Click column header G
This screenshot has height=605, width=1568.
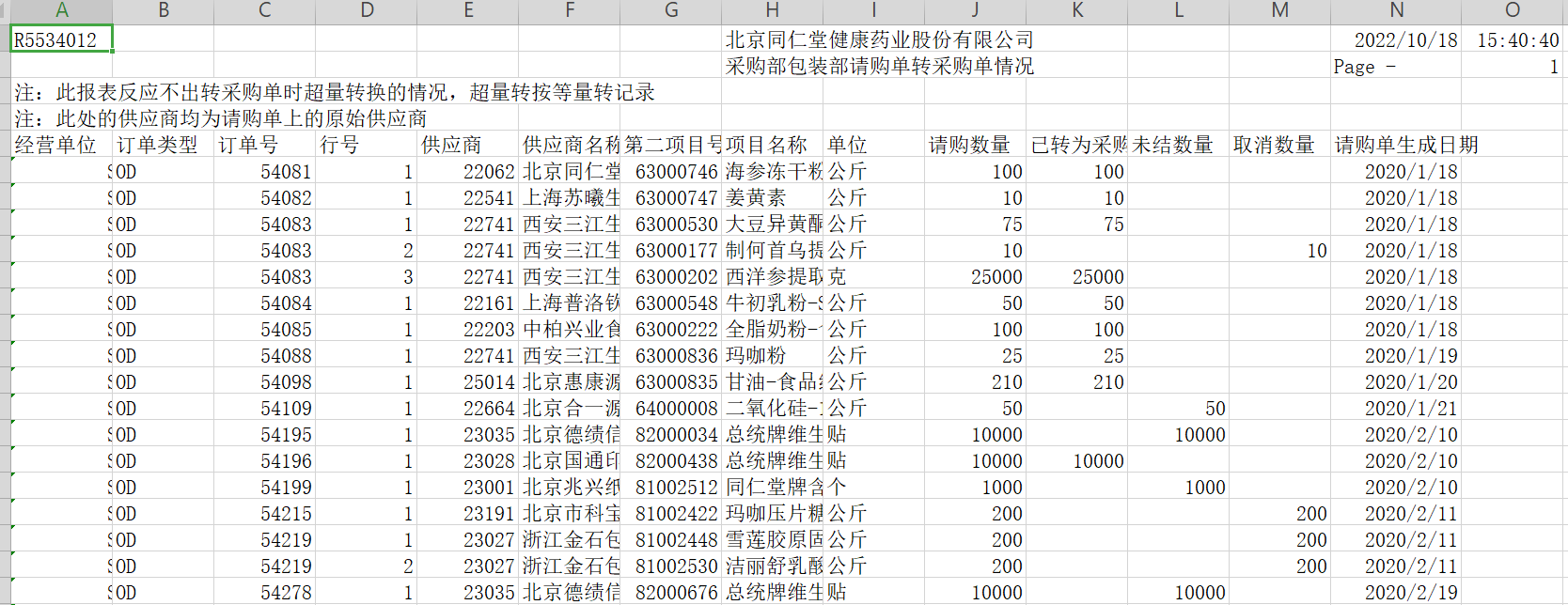pyautogui.click(x=671, y=10)
